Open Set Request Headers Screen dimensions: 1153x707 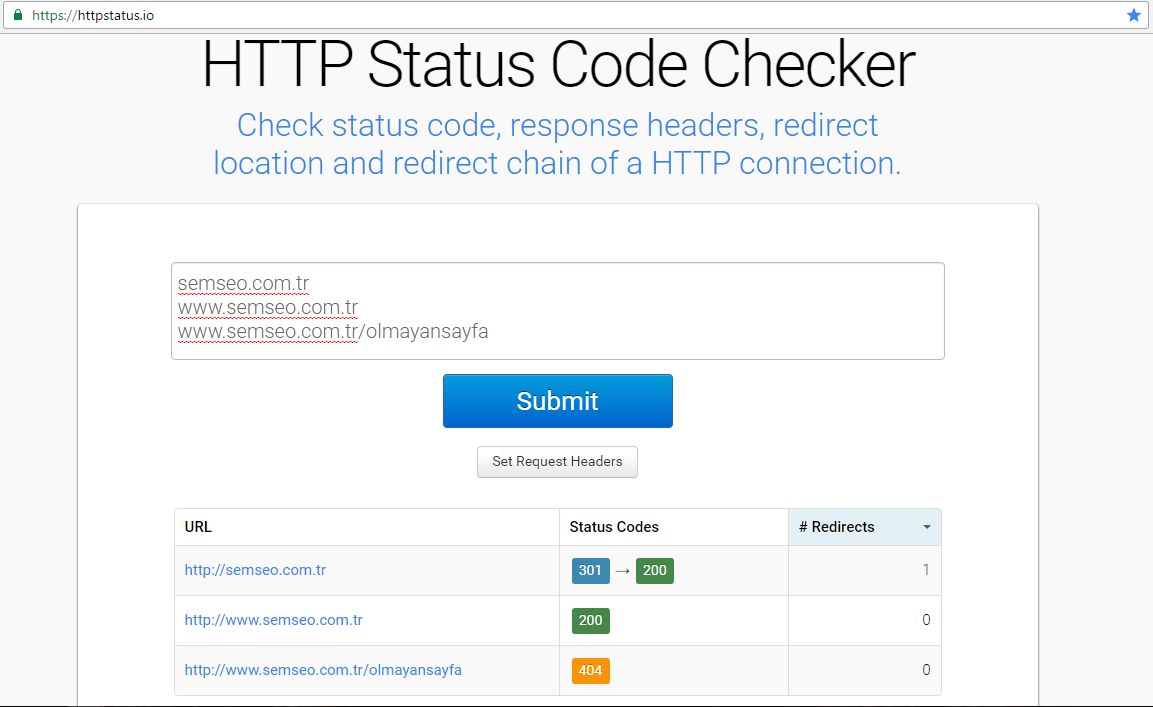click(557, 462)
